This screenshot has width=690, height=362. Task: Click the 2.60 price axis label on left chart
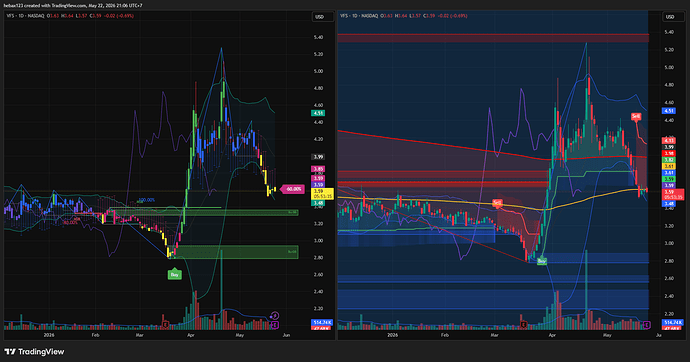point(318,274)
